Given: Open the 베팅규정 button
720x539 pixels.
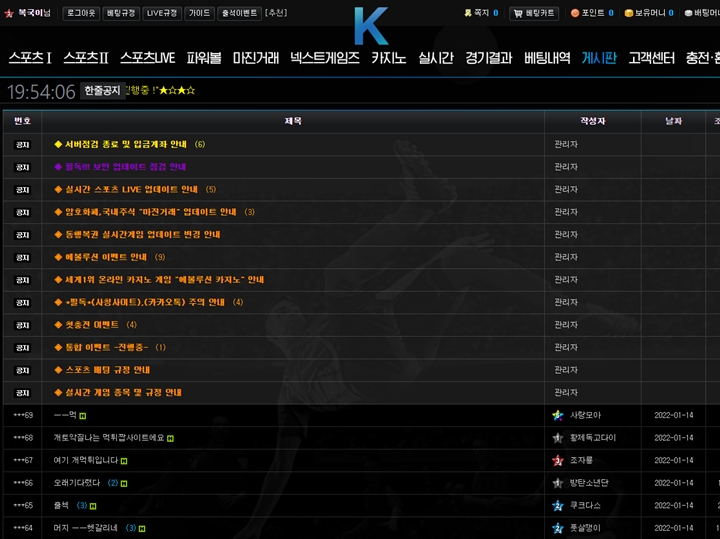Looking at the screenshot, I should click(x=121, y=13).
